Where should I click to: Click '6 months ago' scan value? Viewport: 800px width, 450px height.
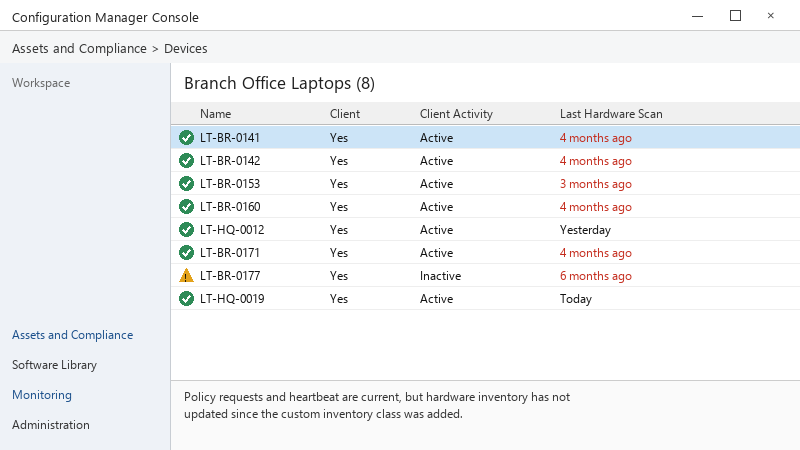point(595,276)
